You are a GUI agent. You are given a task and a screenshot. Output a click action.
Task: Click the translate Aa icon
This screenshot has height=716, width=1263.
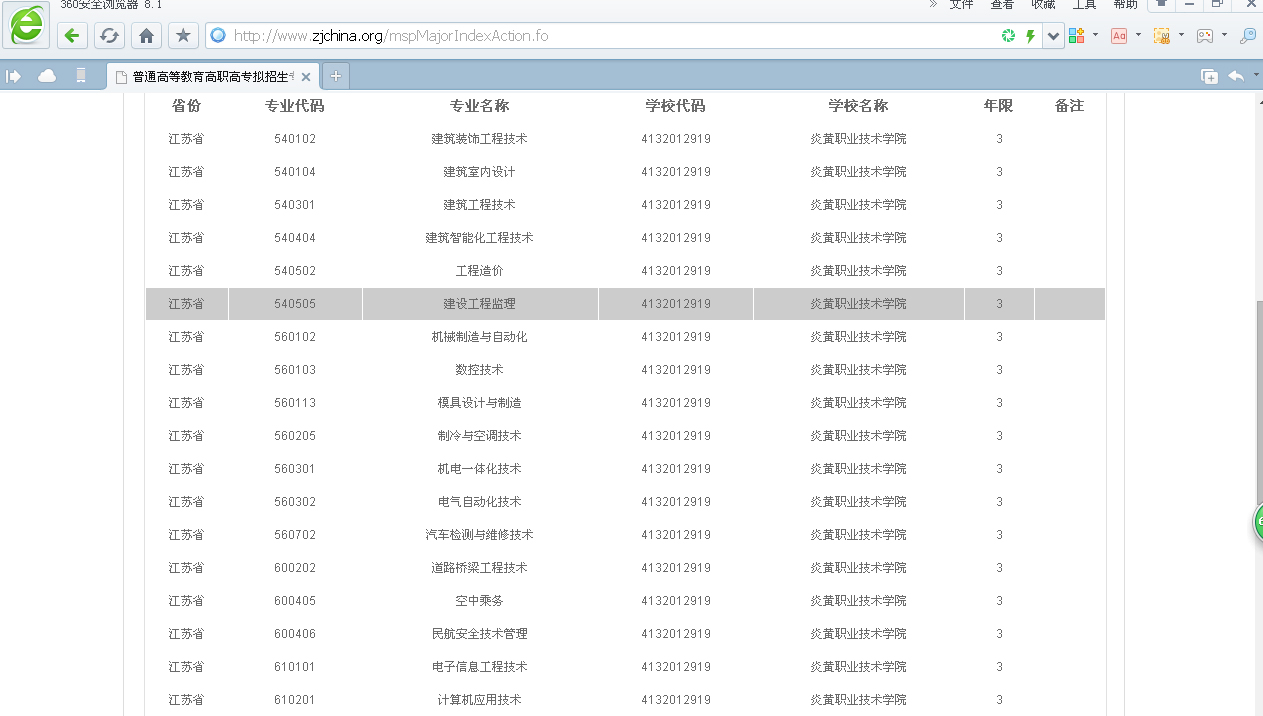[x=1119, y=36]
